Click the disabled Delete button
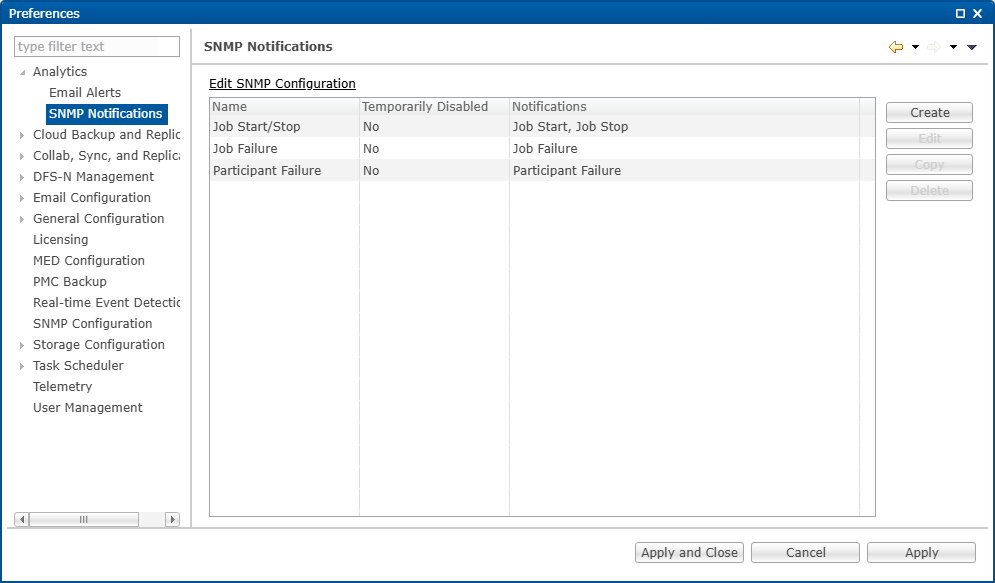 click(929, 190)
